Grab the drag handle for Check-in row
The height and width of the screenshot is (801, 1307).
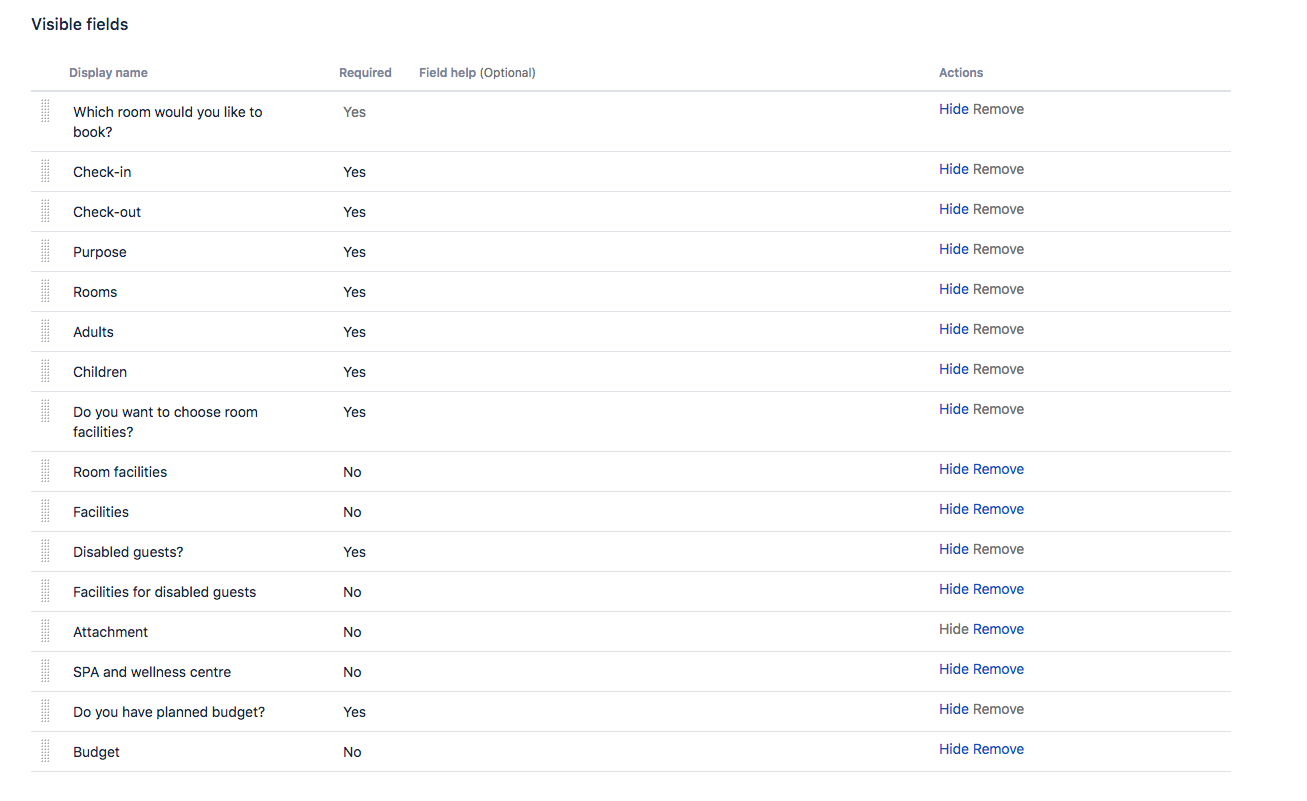coord(45,170)
